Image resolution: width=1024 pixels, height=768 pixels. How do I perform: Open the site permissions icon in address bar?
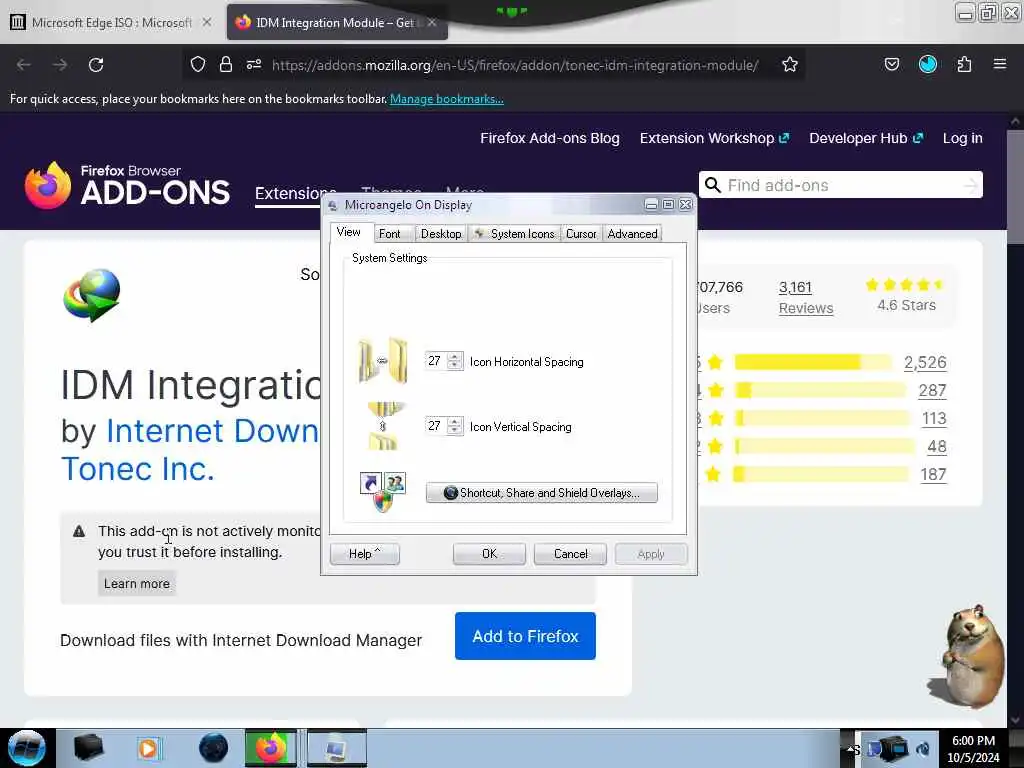254,64
